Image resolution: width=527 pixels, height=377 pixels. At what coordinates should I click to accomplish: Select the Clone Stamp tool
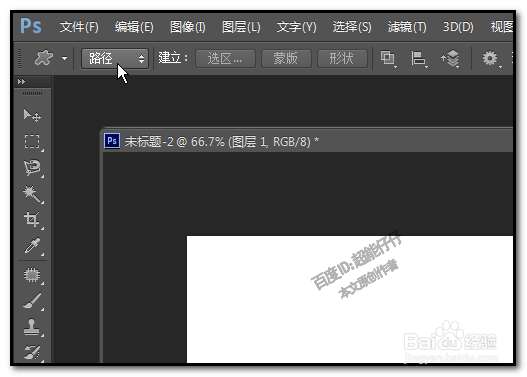click(x=32, y=327)
